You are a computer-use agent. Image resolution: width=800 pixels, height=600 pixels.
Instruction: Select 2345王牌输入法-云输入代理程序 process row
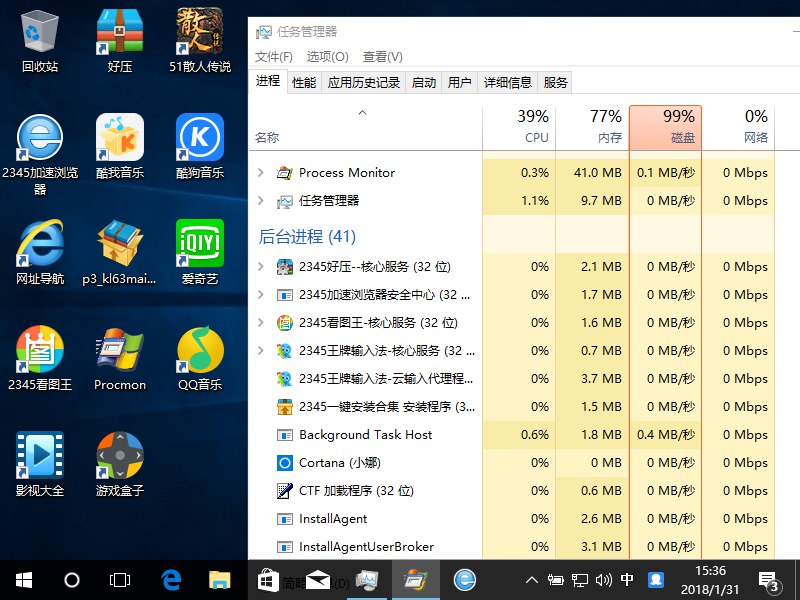[x=511, y=379]
